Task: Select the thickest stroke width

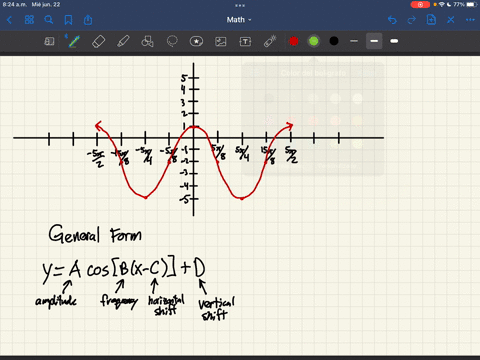Action: 394,41
